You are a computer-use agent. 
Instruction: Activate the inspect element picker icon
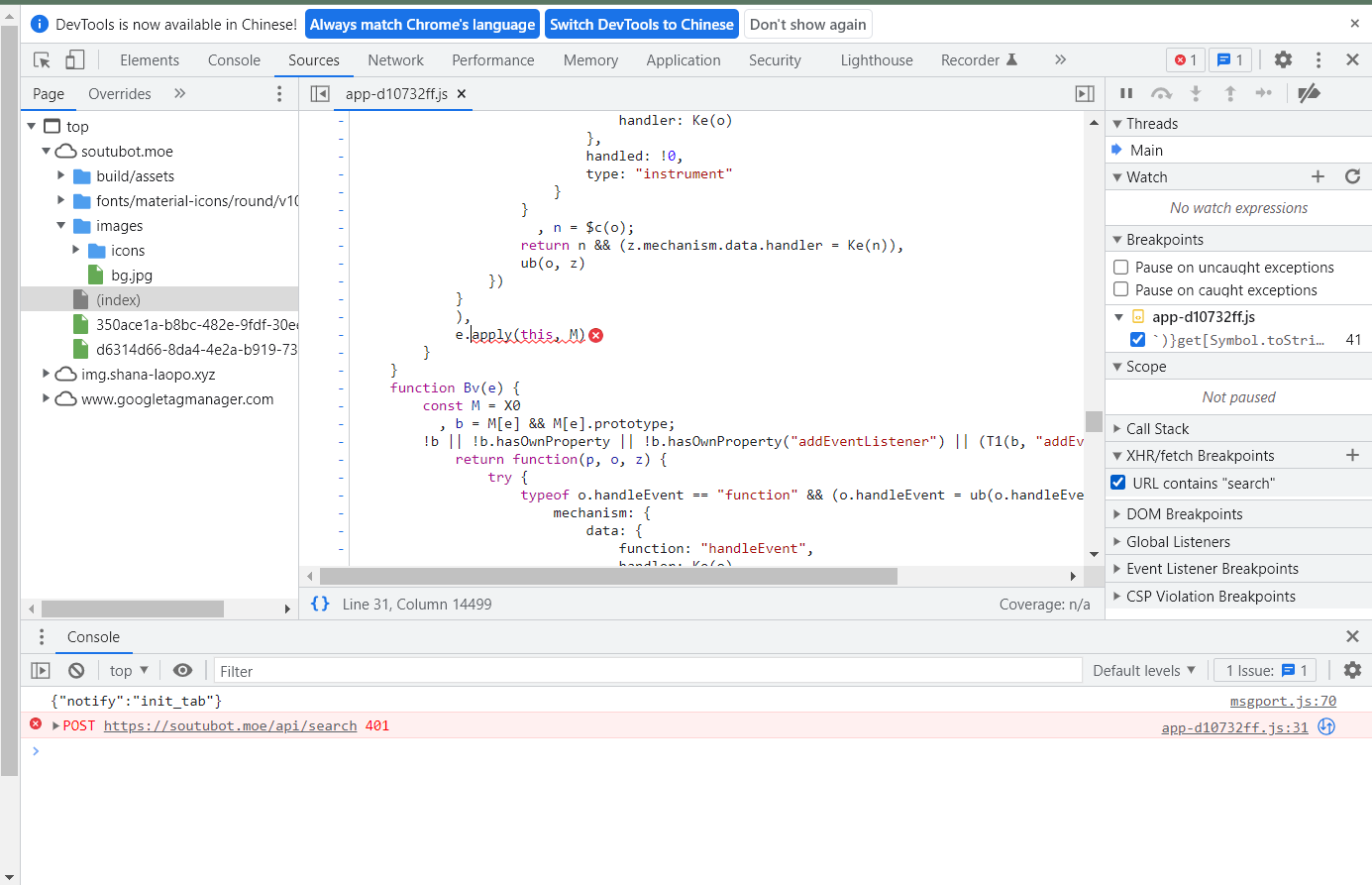[42, 60]
